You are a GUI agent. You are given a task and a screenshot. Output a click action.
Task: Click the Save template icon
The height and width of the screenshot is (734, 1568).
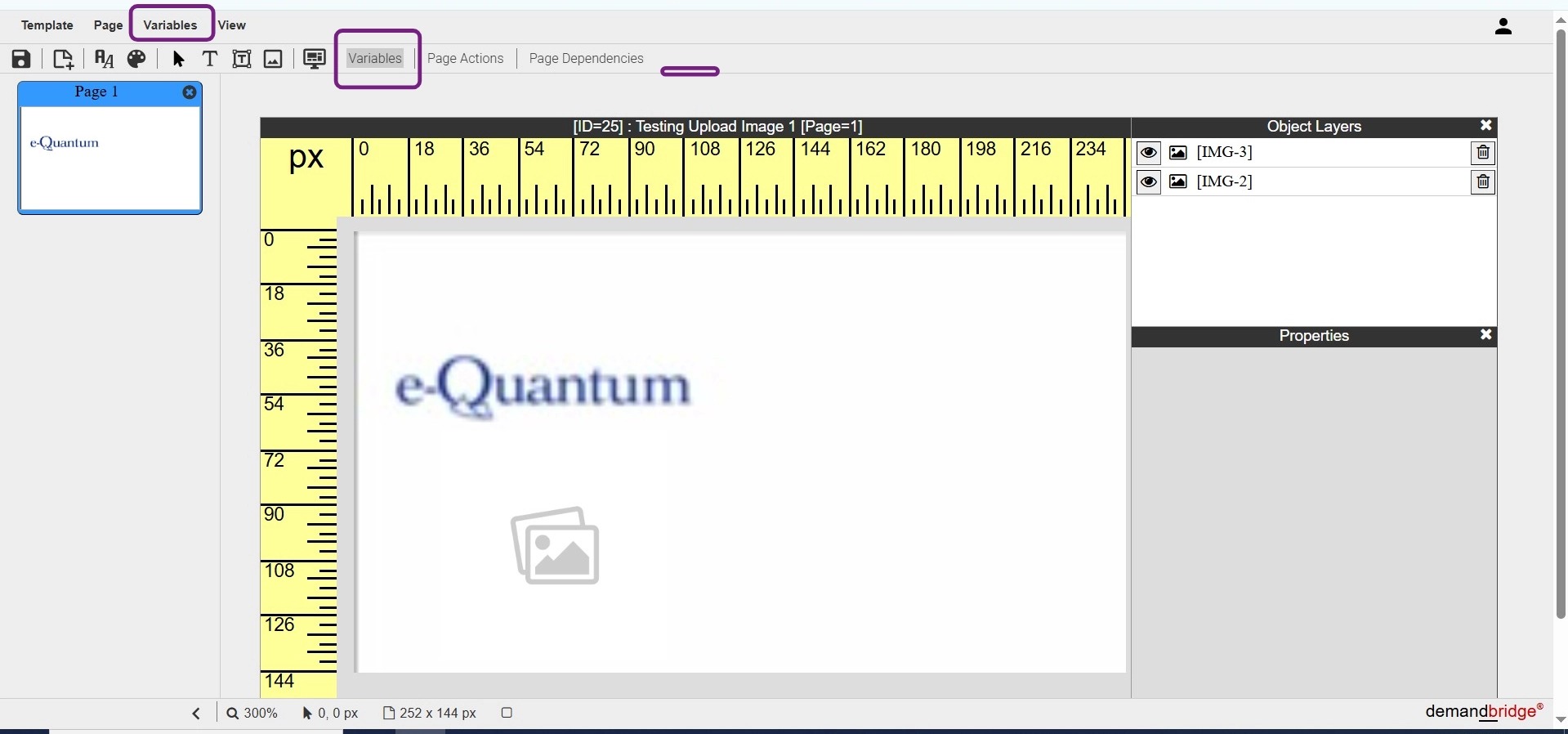[21, 59]
